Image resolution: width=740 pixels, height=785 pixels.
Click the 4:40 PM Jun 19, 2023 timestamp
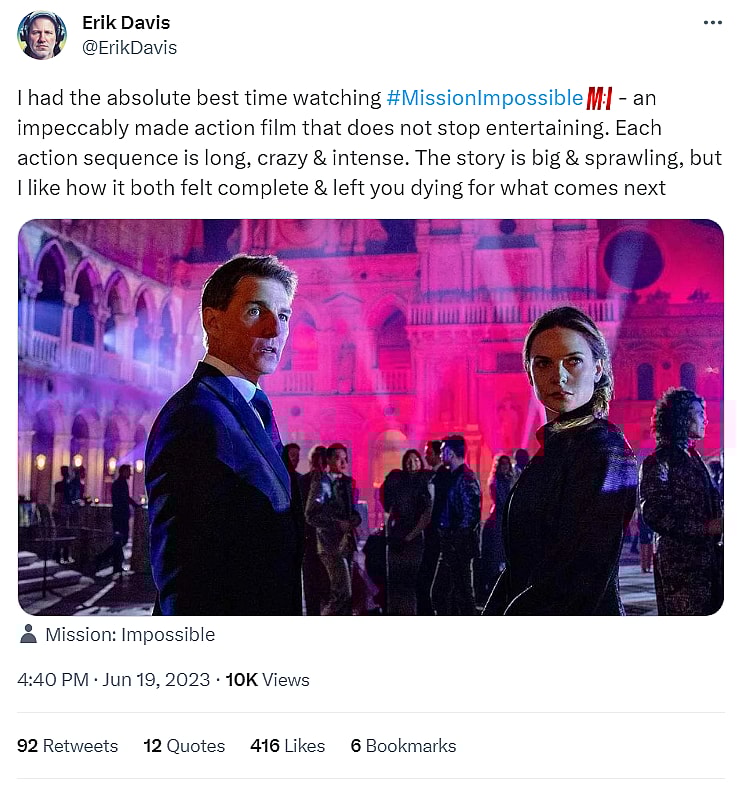tap(114, 680)
